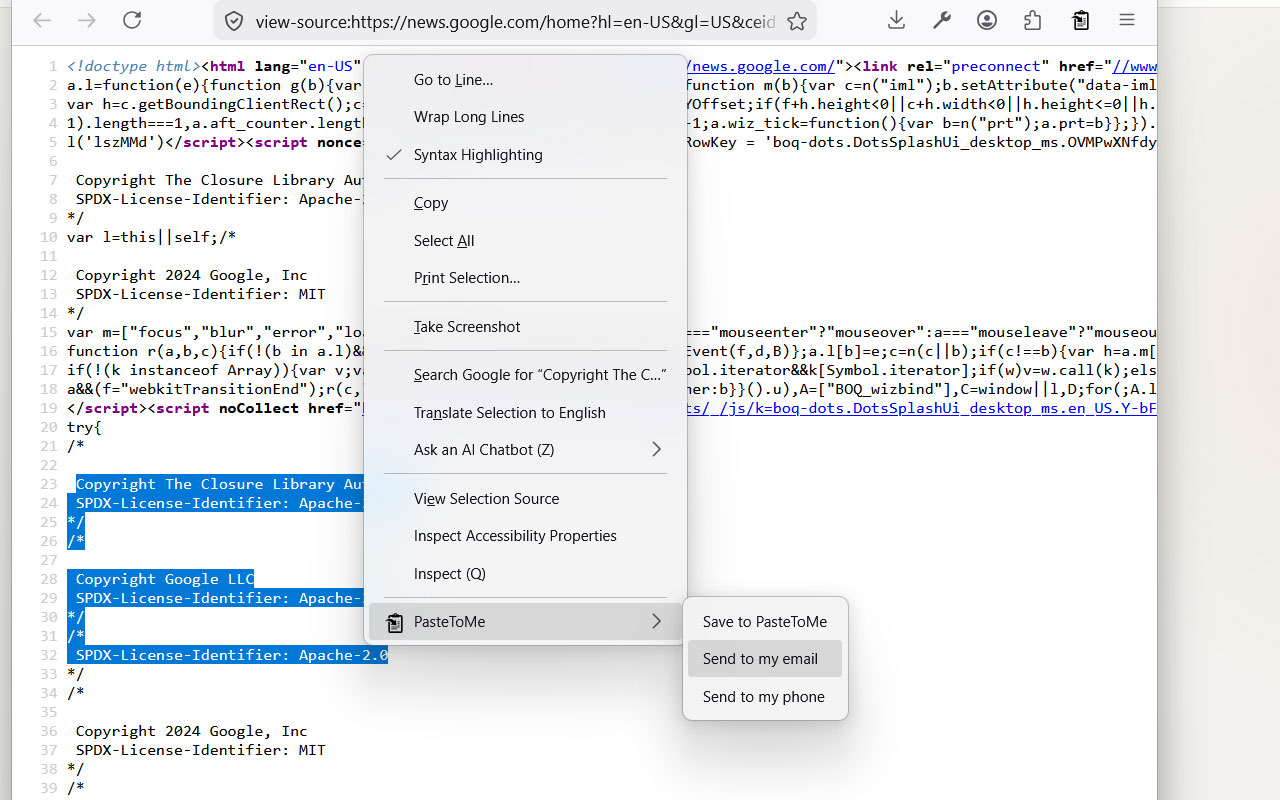This screenshot has height=800, width=1280.
Task: Click the Save to PasteToMe option
Action: click(764, 621)
